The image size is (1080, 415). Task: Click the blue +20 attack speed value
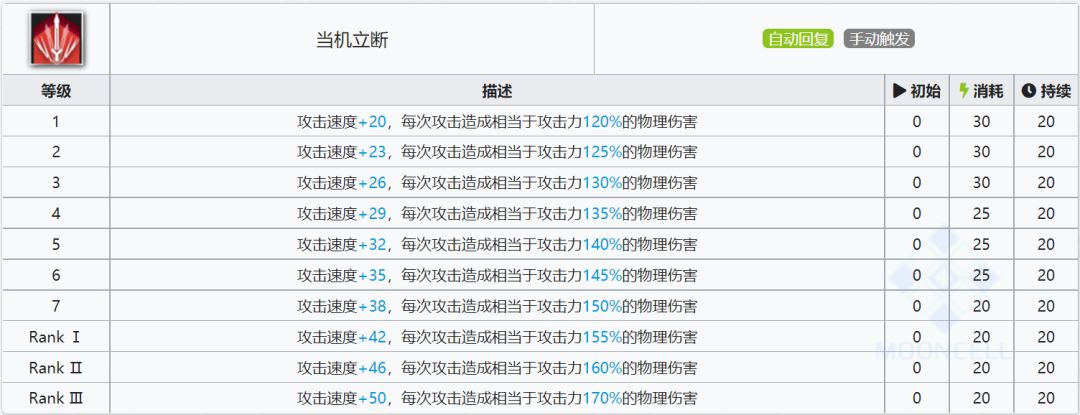point(372,122)
